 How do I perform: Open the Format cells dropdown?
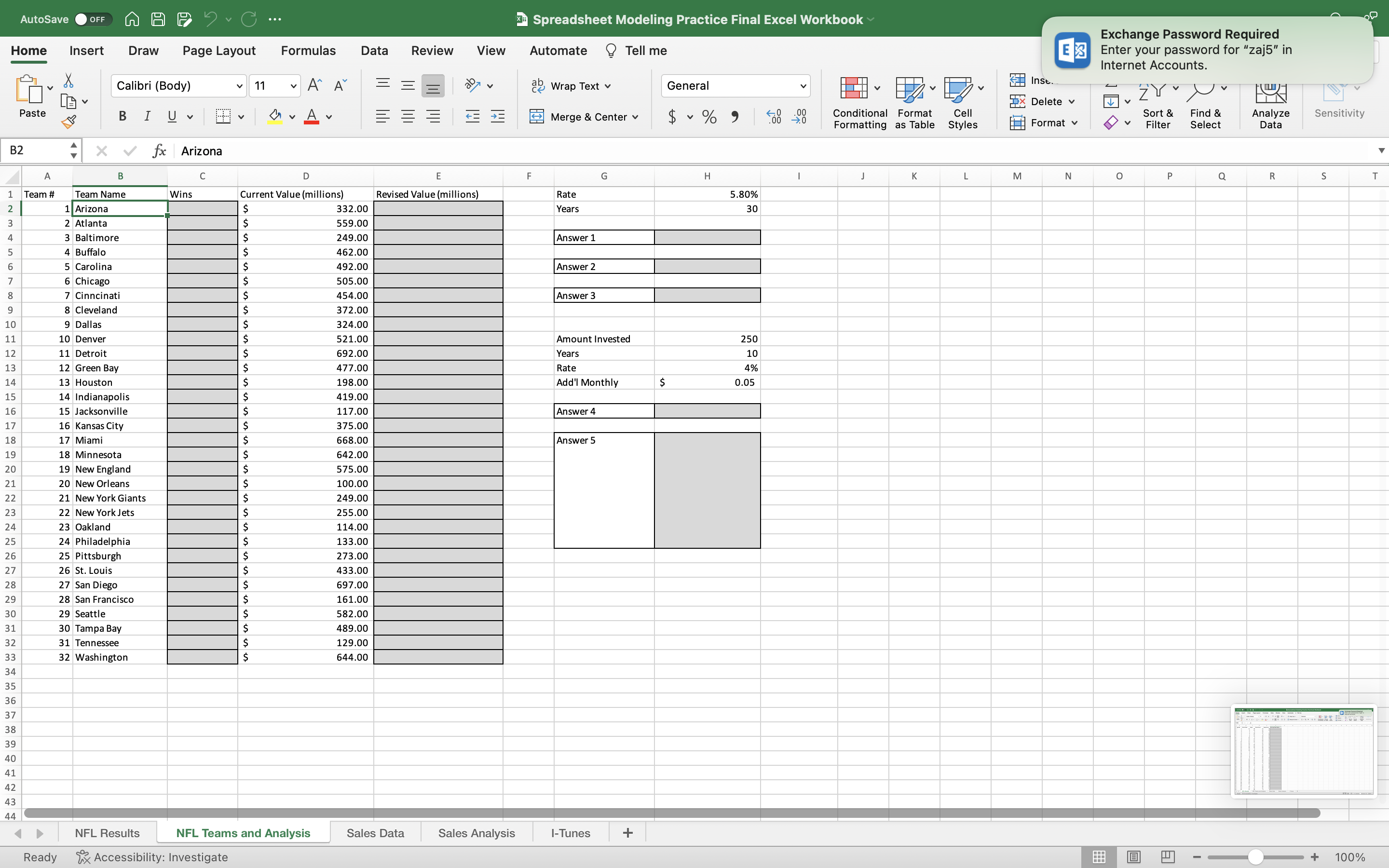point(1044,122)
